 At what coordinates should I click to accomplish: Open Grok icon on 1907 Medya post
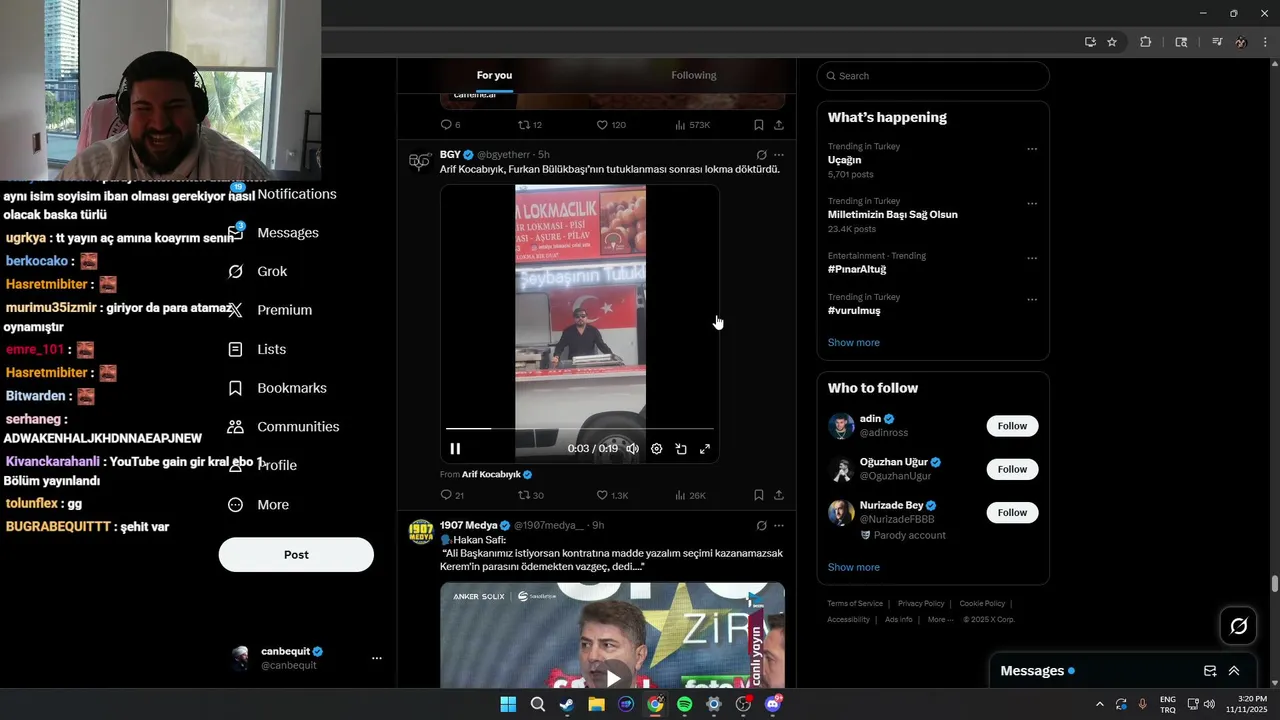761,525
